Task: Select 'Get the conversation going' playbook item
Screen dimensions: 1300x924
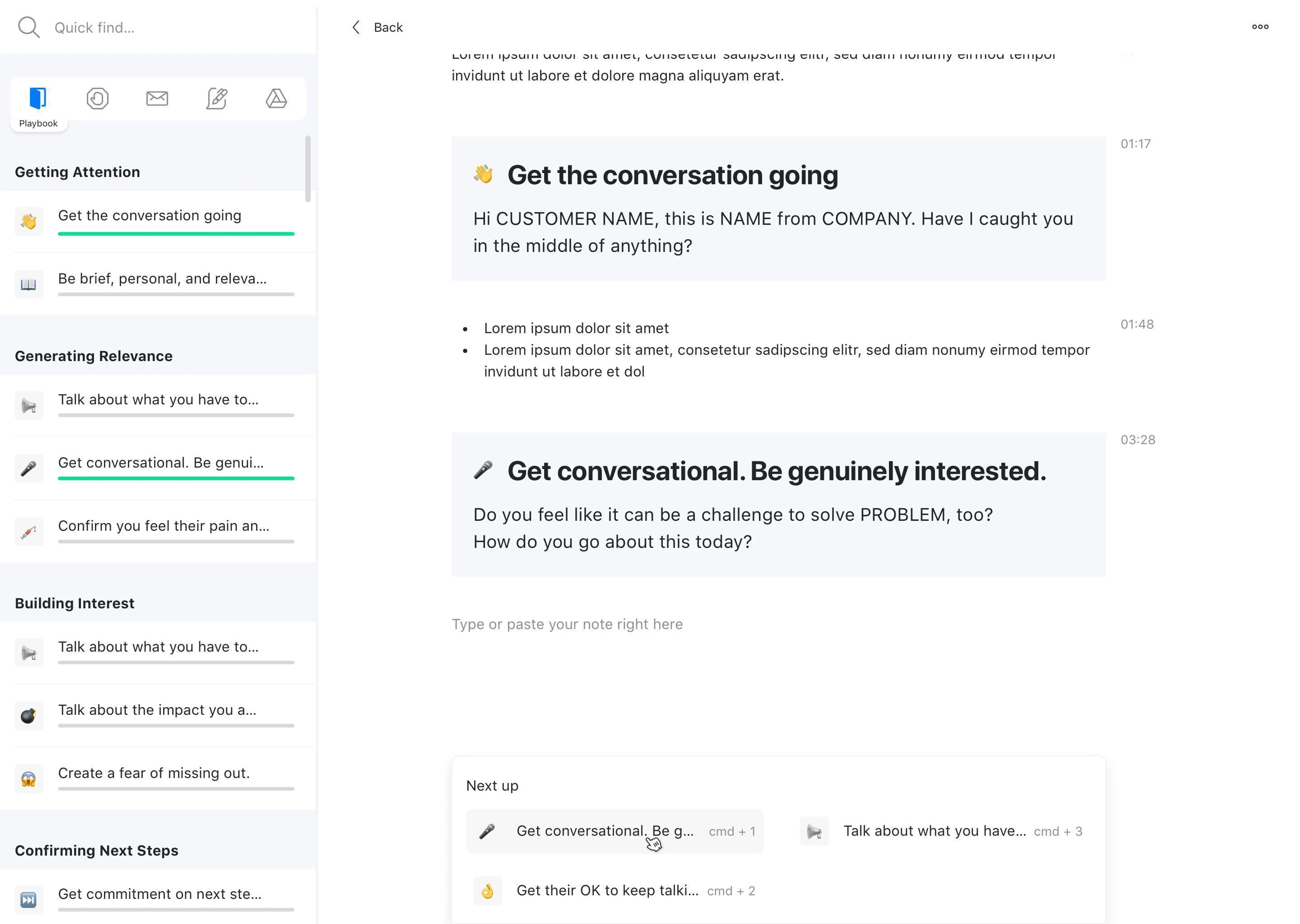Action: coord(150,216)
